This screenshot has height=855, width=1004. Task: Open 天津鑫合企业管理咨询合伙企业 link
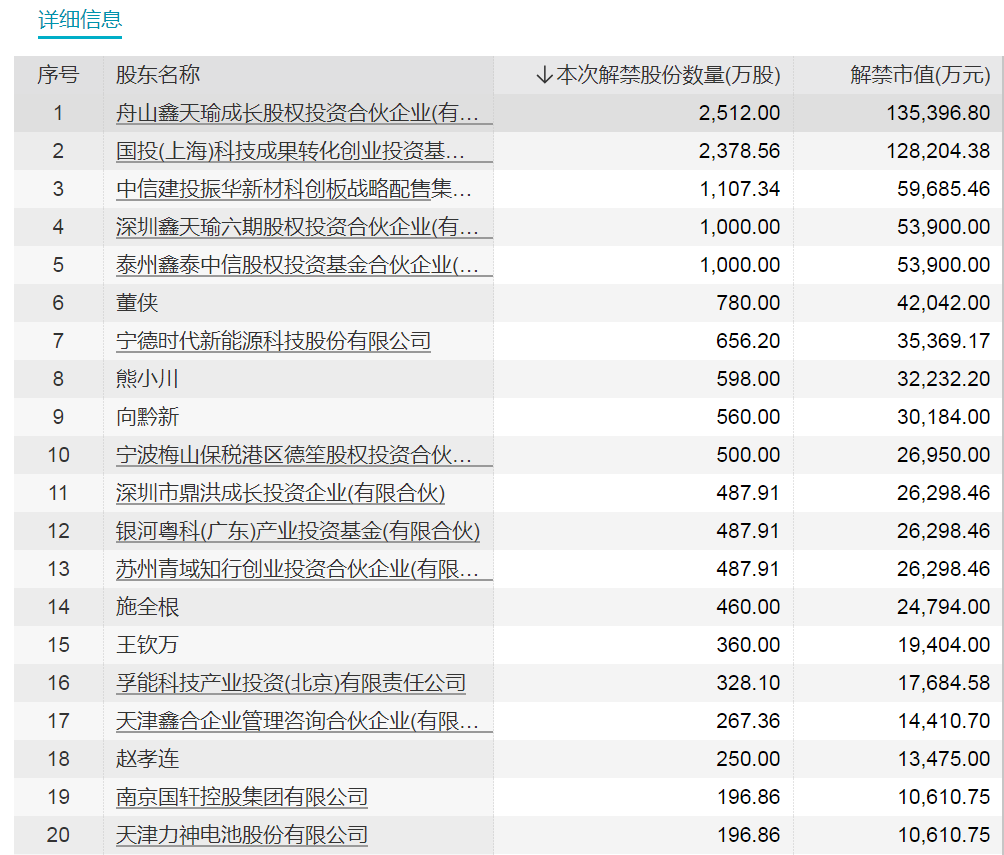[297, 721]
